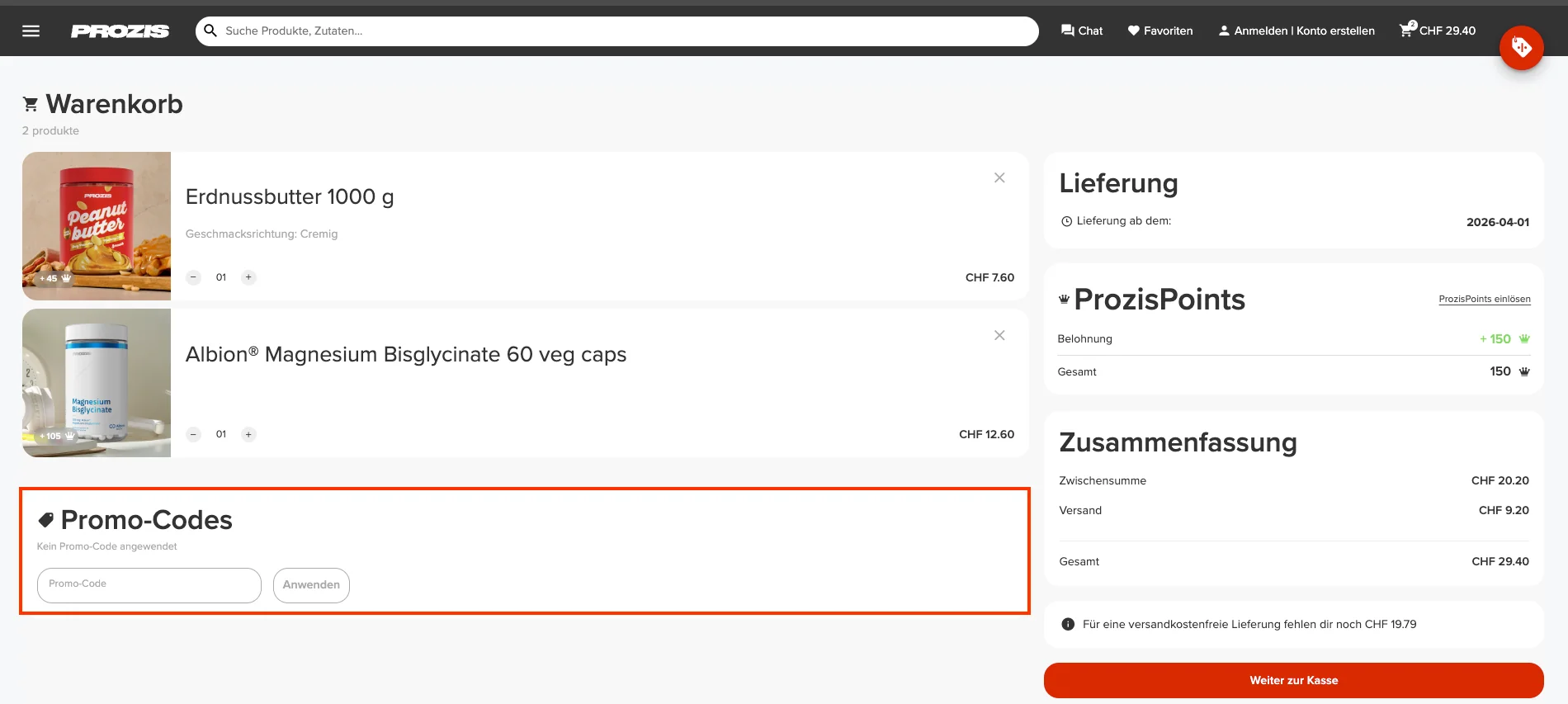The image size is (1568, 704).
Task: Click the '2 produkte' count text
Action: point(50,130)
